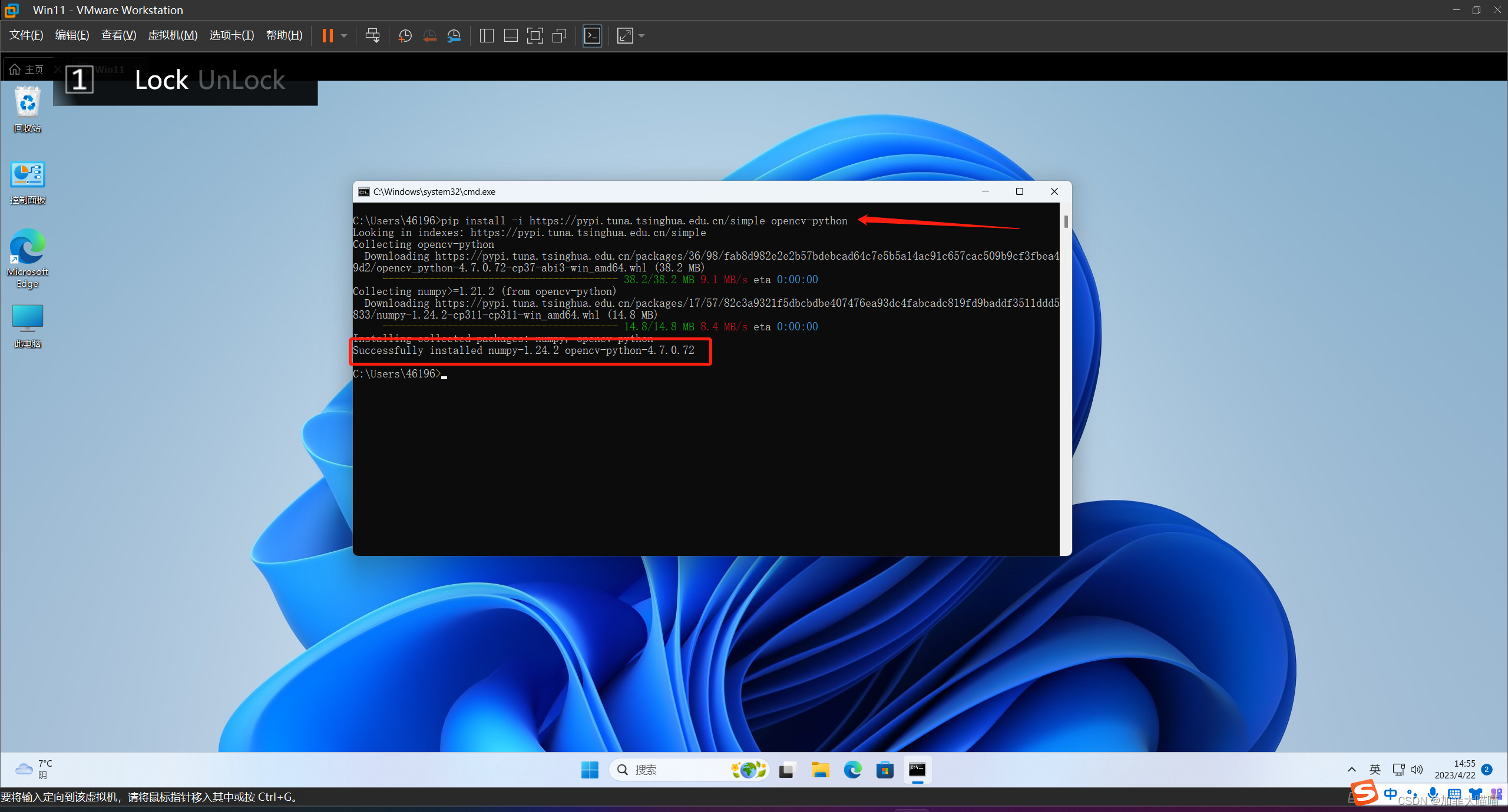This screenshot has width=1508, height=812.
Task: Take a snapshot of the virtual machine
Action: pos(405,36)
